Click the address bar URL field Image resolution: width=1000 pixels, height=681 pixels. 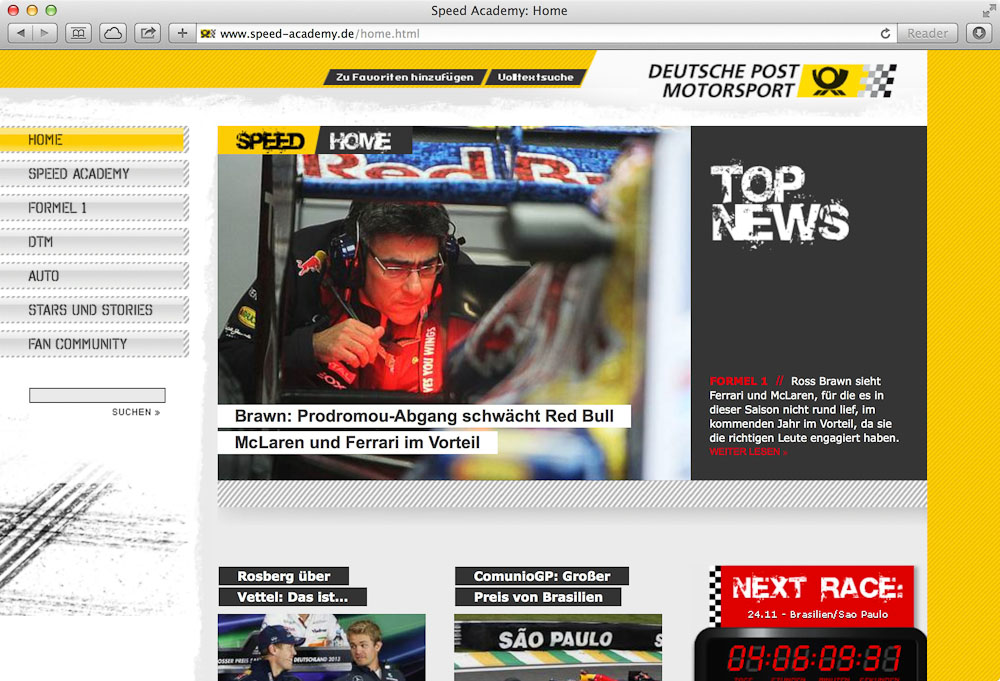pos(546,33)
